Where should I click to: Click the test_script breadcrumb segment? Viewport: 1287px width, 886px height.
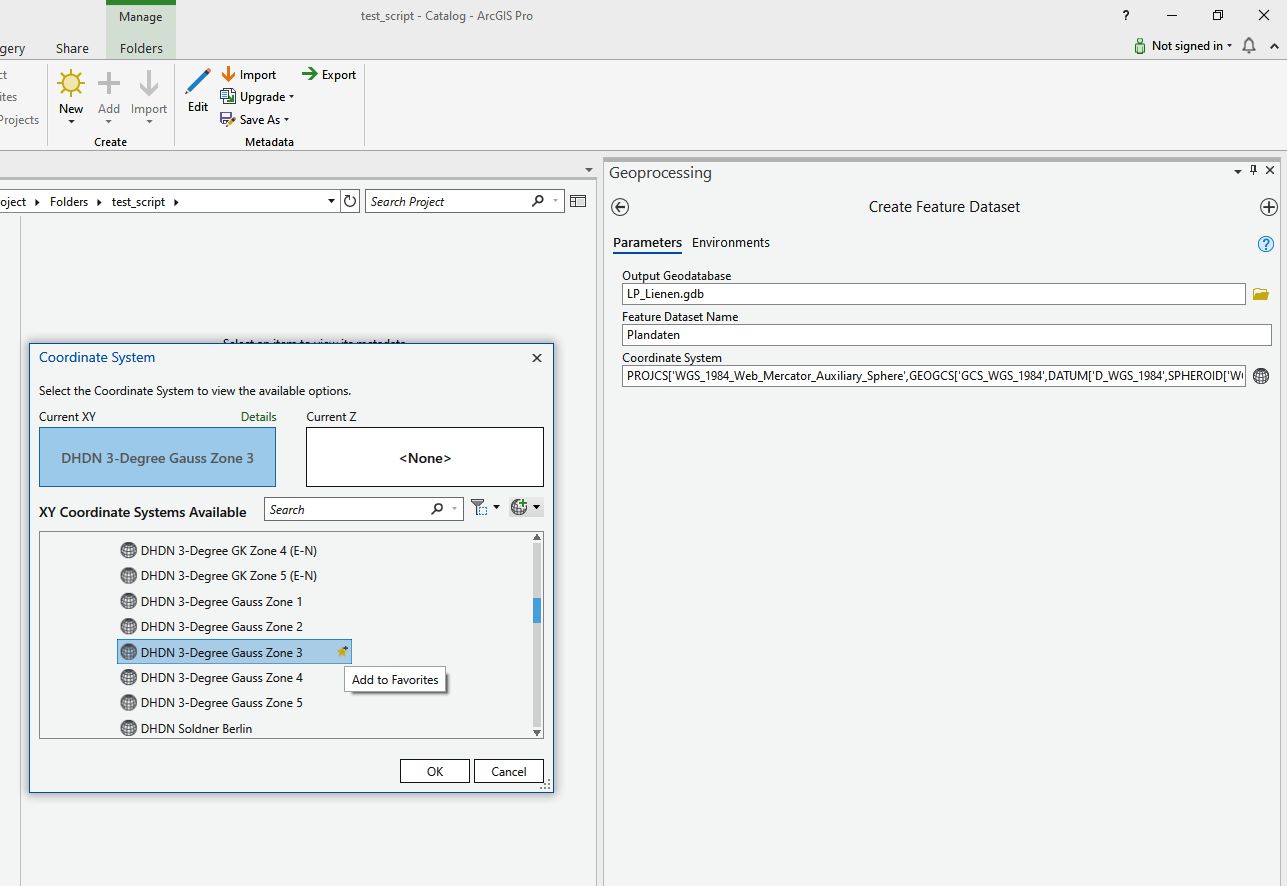coord(138,202)
